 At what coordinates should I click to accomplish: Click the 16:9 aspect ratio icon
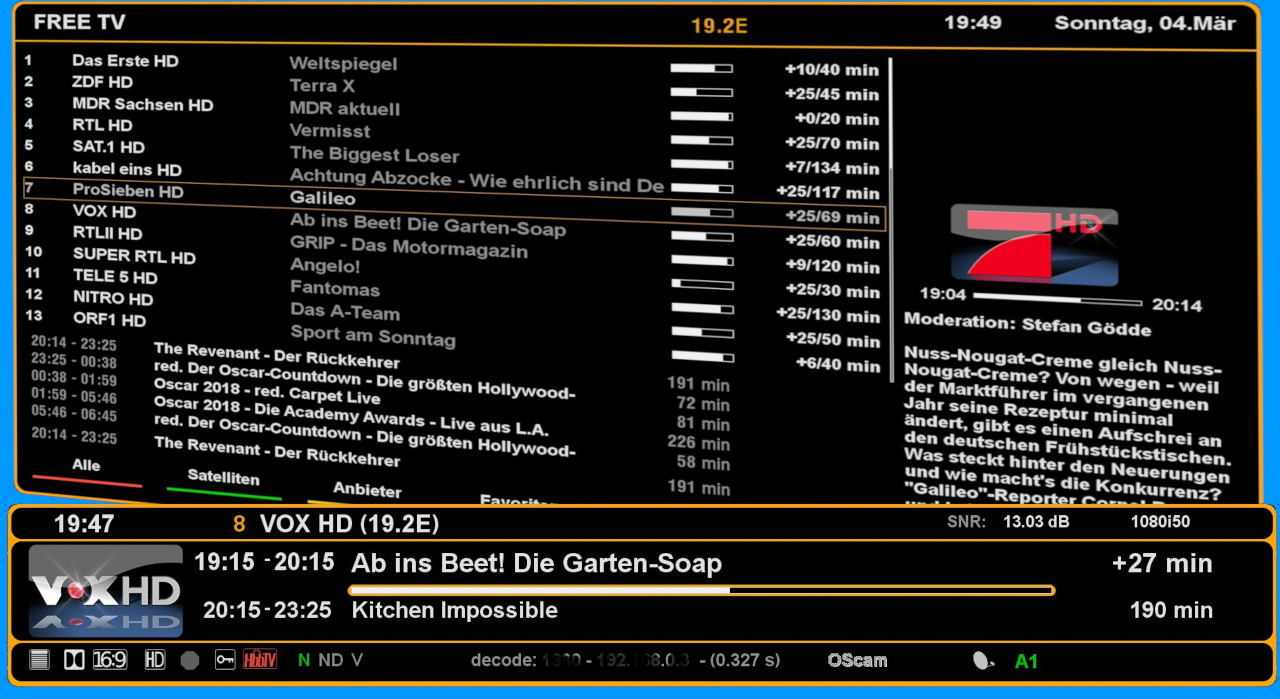coord(110,660)
